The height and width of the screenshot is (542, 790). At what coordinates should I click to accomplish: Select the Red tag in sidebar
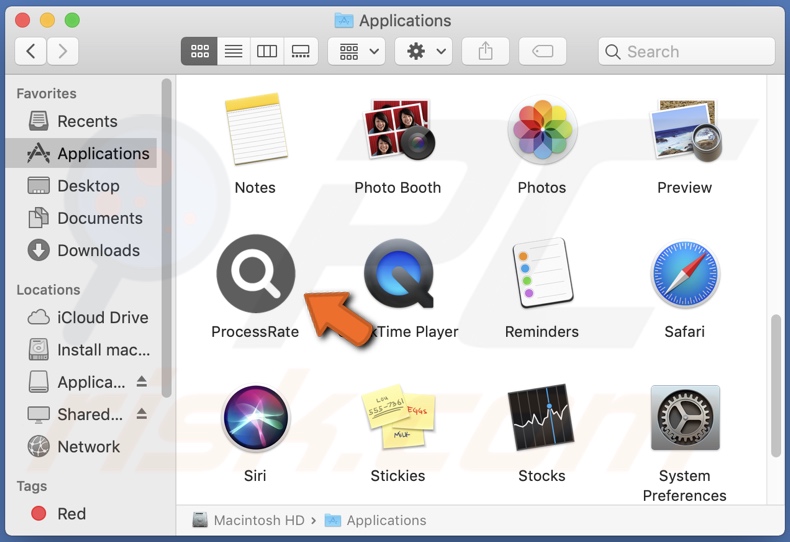[83, 513]
